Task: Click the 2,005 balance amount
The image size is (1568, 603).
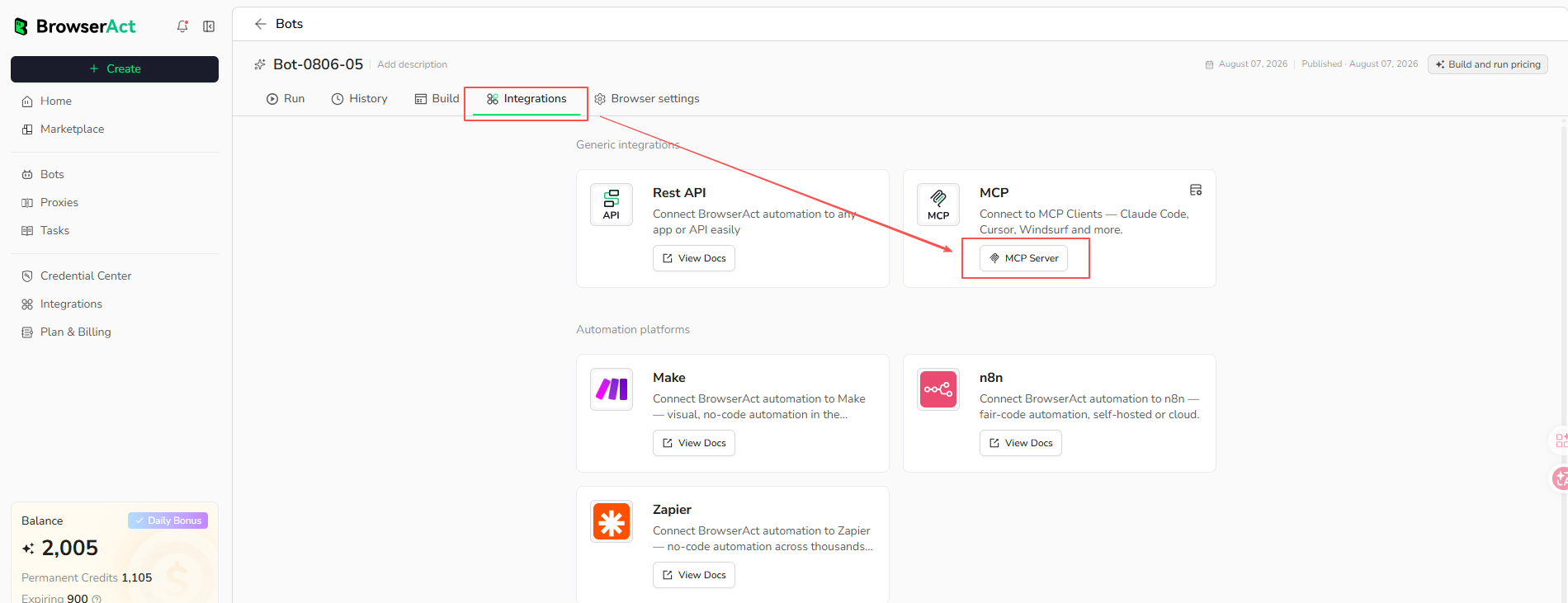Action: (69, 548)
